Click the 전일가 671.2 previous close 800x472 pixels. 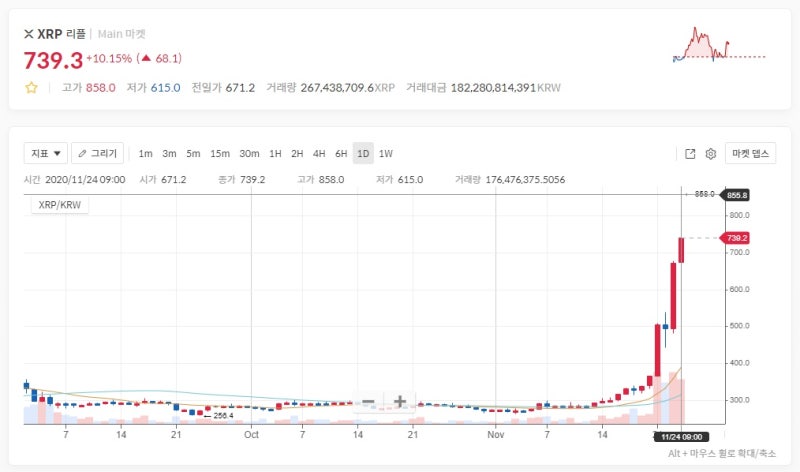[223, 88]
